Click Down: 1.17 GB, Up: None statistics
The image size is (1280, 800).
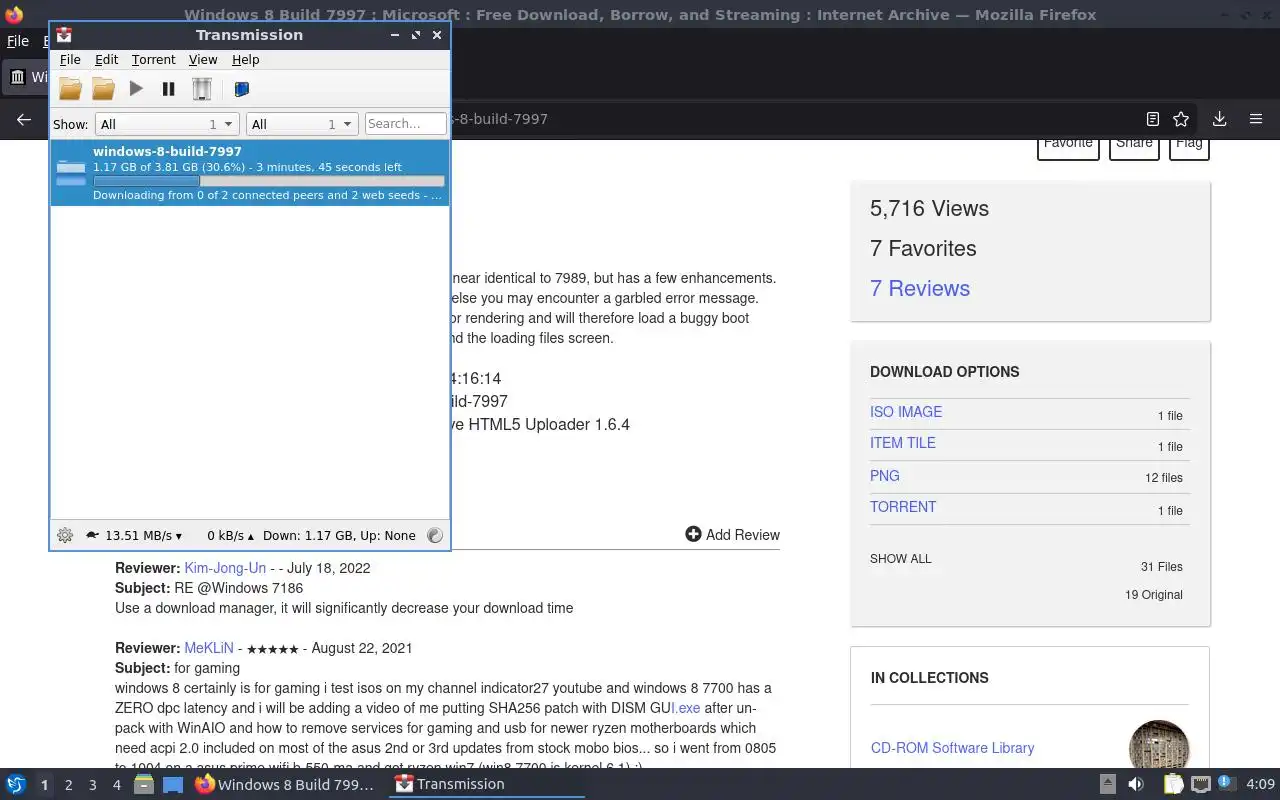pyautogui.click(x=339, y=535)
